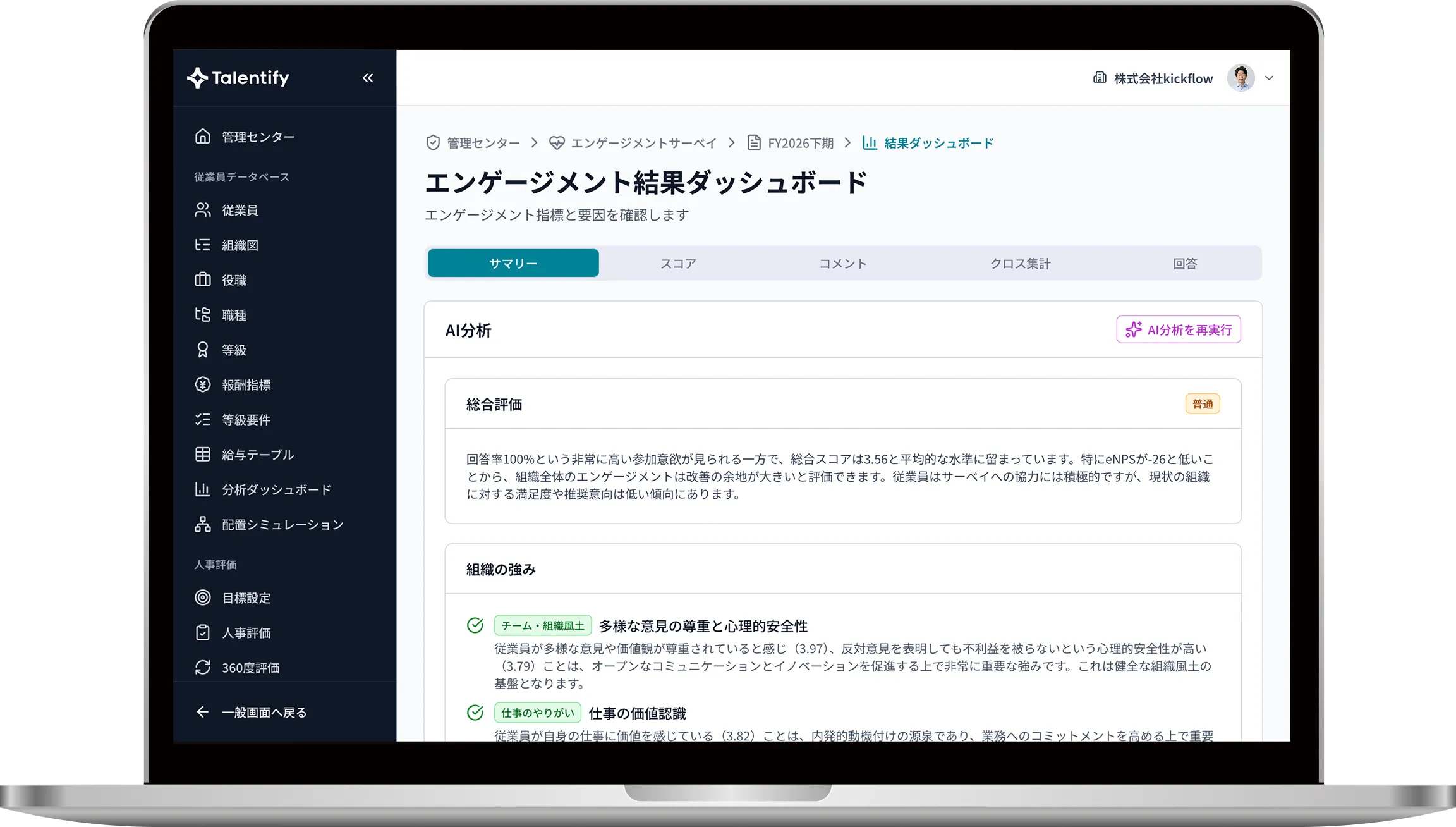Click the 多様な意見の尊重と心理的安全性 title

pos(703,626)
